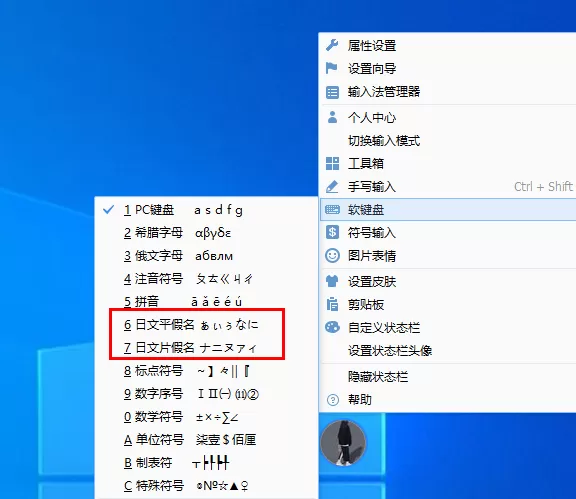Click the grid icon beside 工具箱

click(332, 164)
